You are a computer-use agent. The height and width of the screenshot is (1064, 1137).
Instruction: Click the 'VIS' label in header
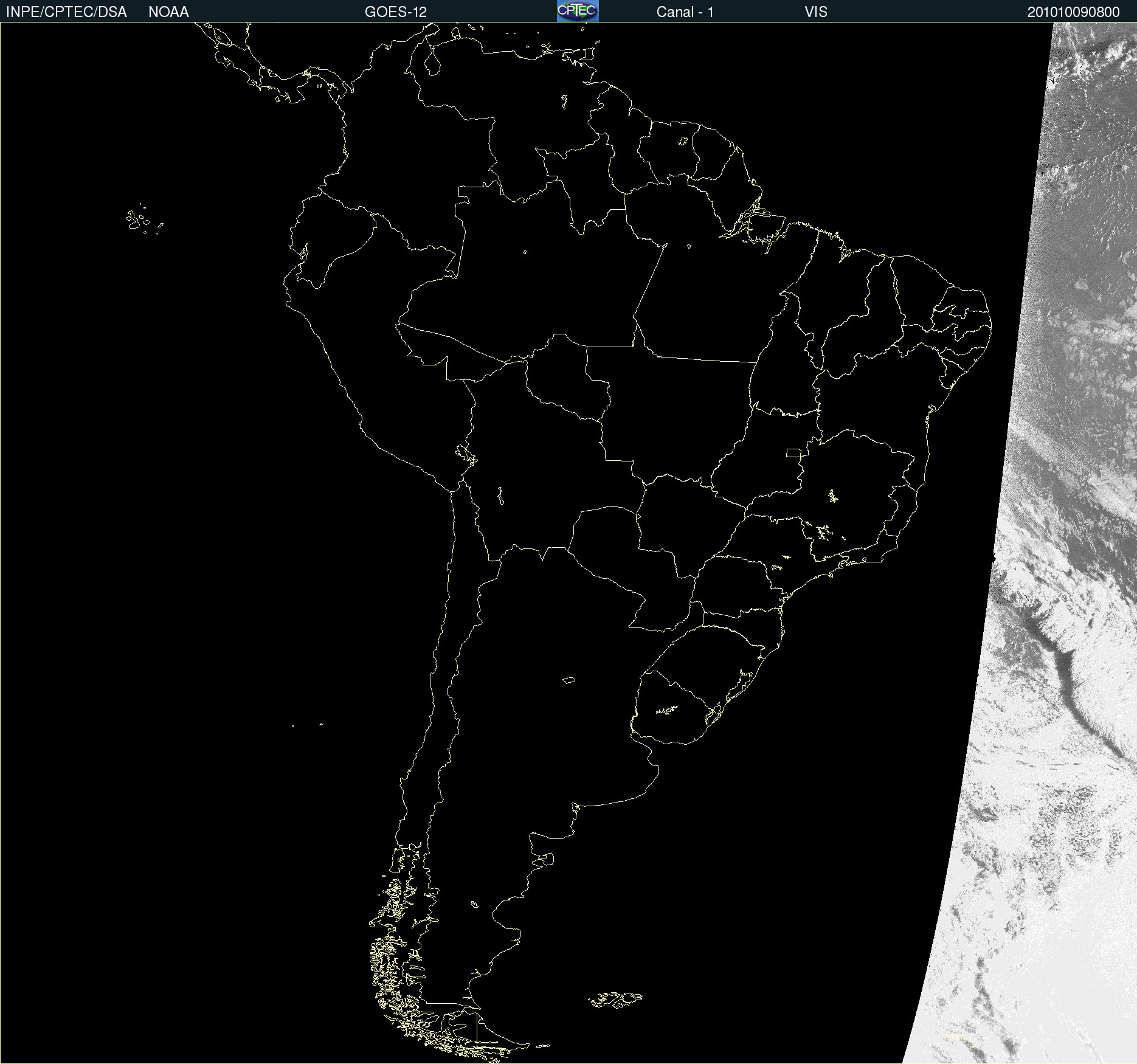click(816, 12)
